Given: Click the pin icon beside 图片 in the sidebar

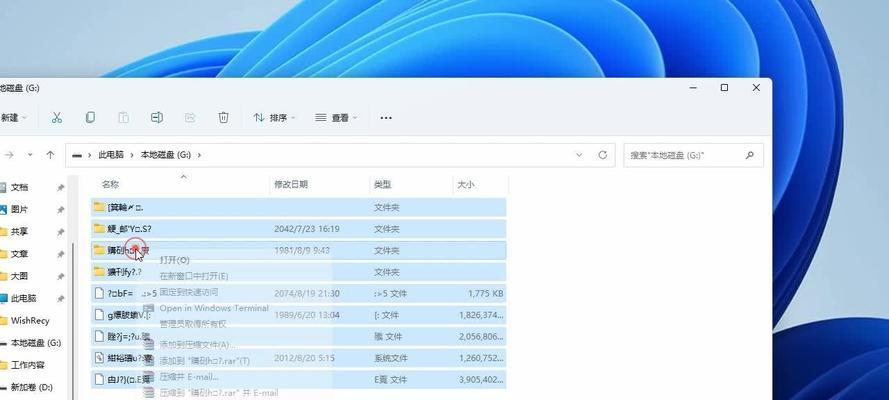Looking at the screenshot, I should [x=61, y=210].
